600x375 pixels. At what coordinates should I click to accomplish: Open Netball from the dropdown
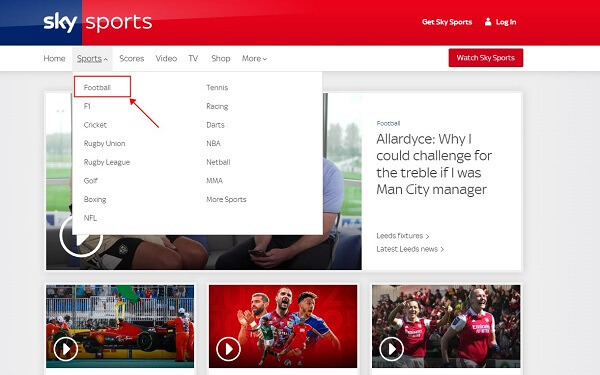click(218, 162)
